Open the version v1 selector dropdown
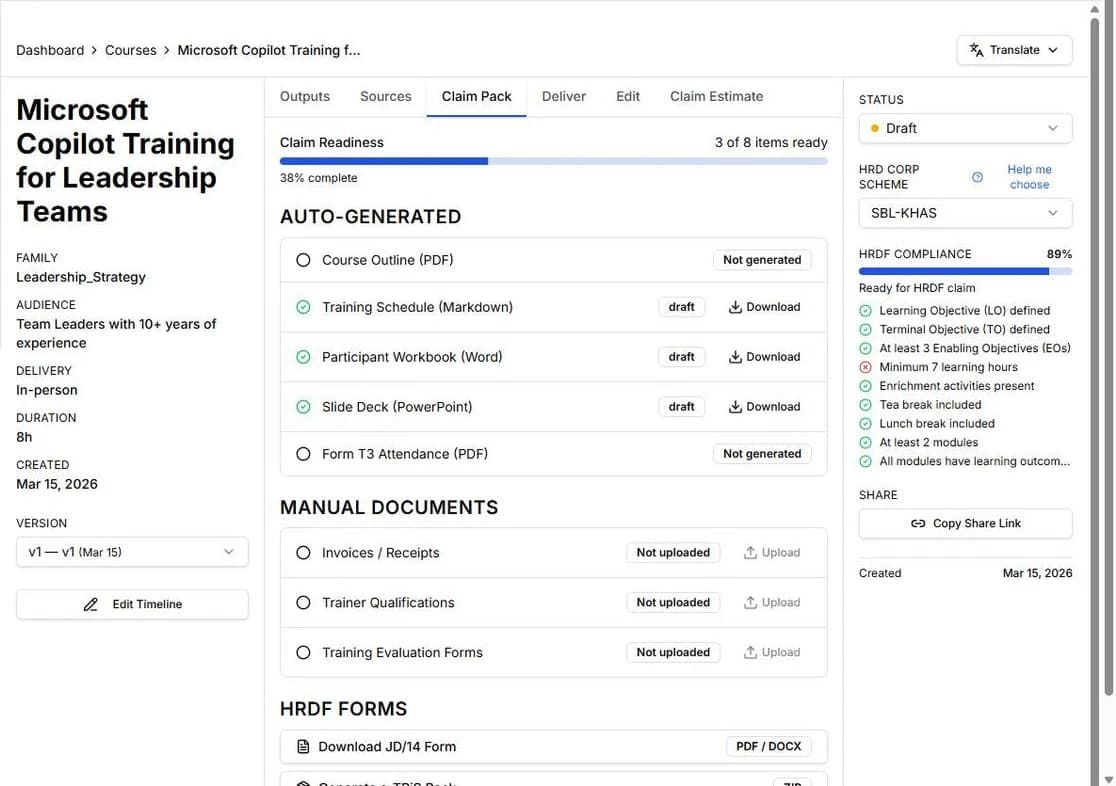Screen dimensions: 1116x786 coord(132,552)
